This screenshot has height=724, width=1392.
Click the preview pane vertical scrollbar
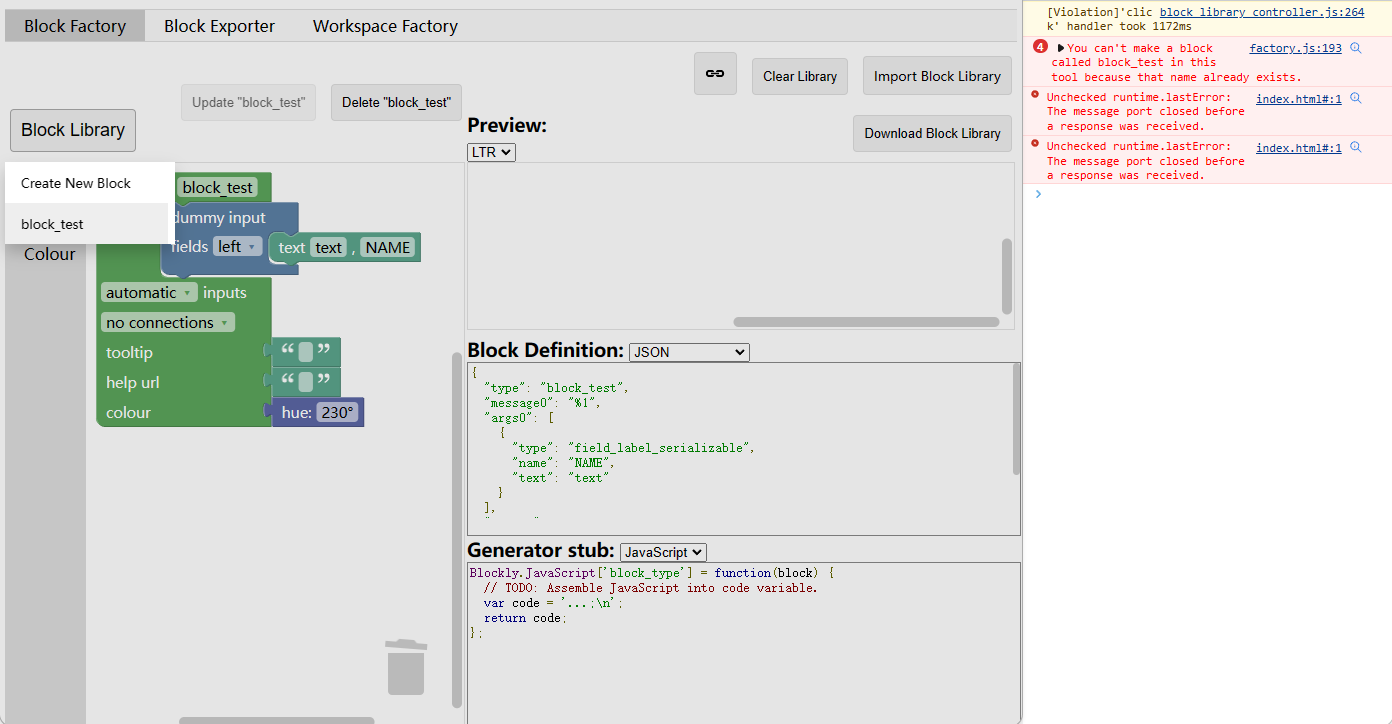pos(1006,275)
